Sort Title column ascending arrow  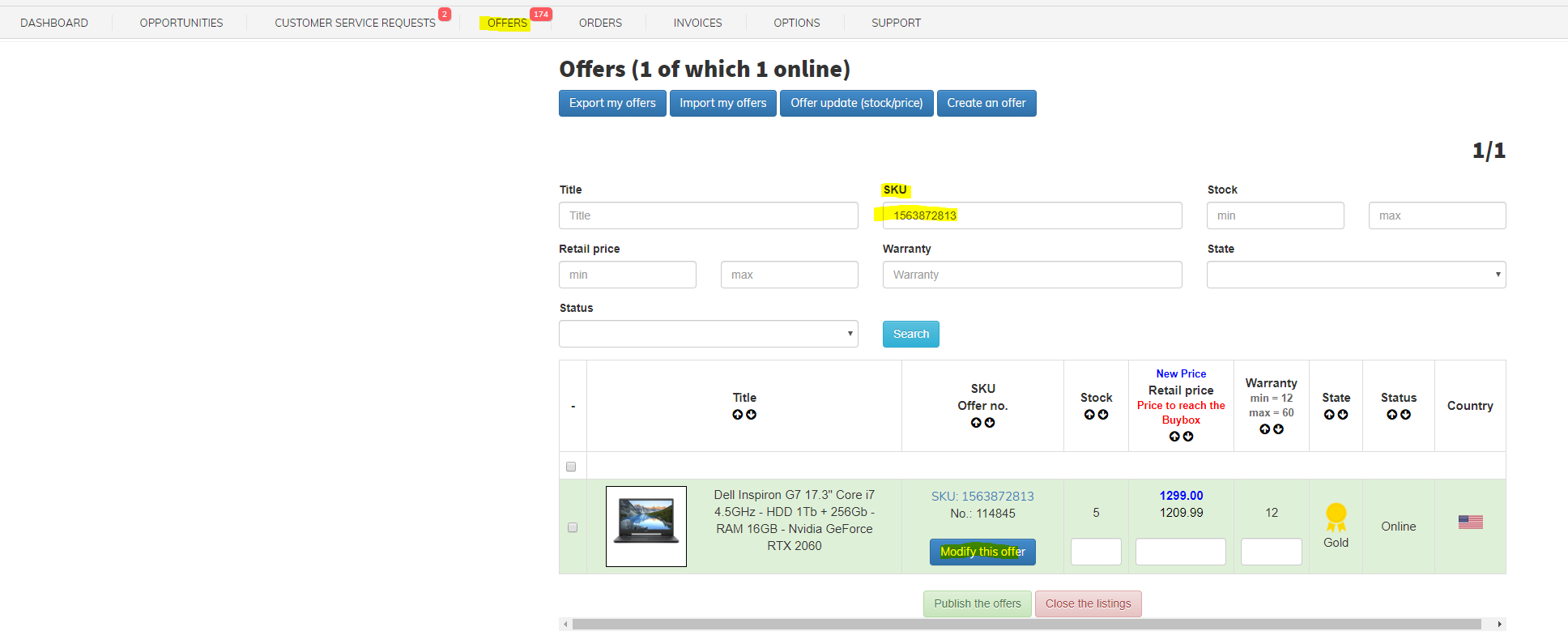coord(738,415)
